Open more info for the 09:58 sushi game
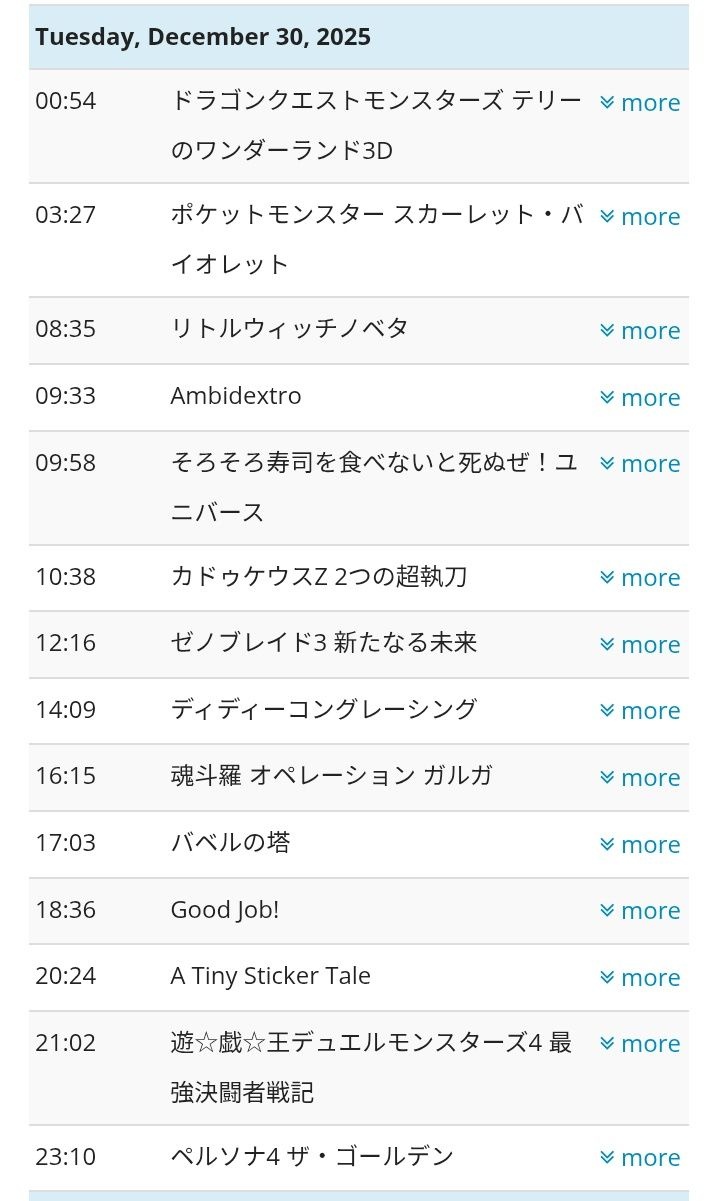The width and height of the screenshot is (719, 1201). [x=640, y=464]
